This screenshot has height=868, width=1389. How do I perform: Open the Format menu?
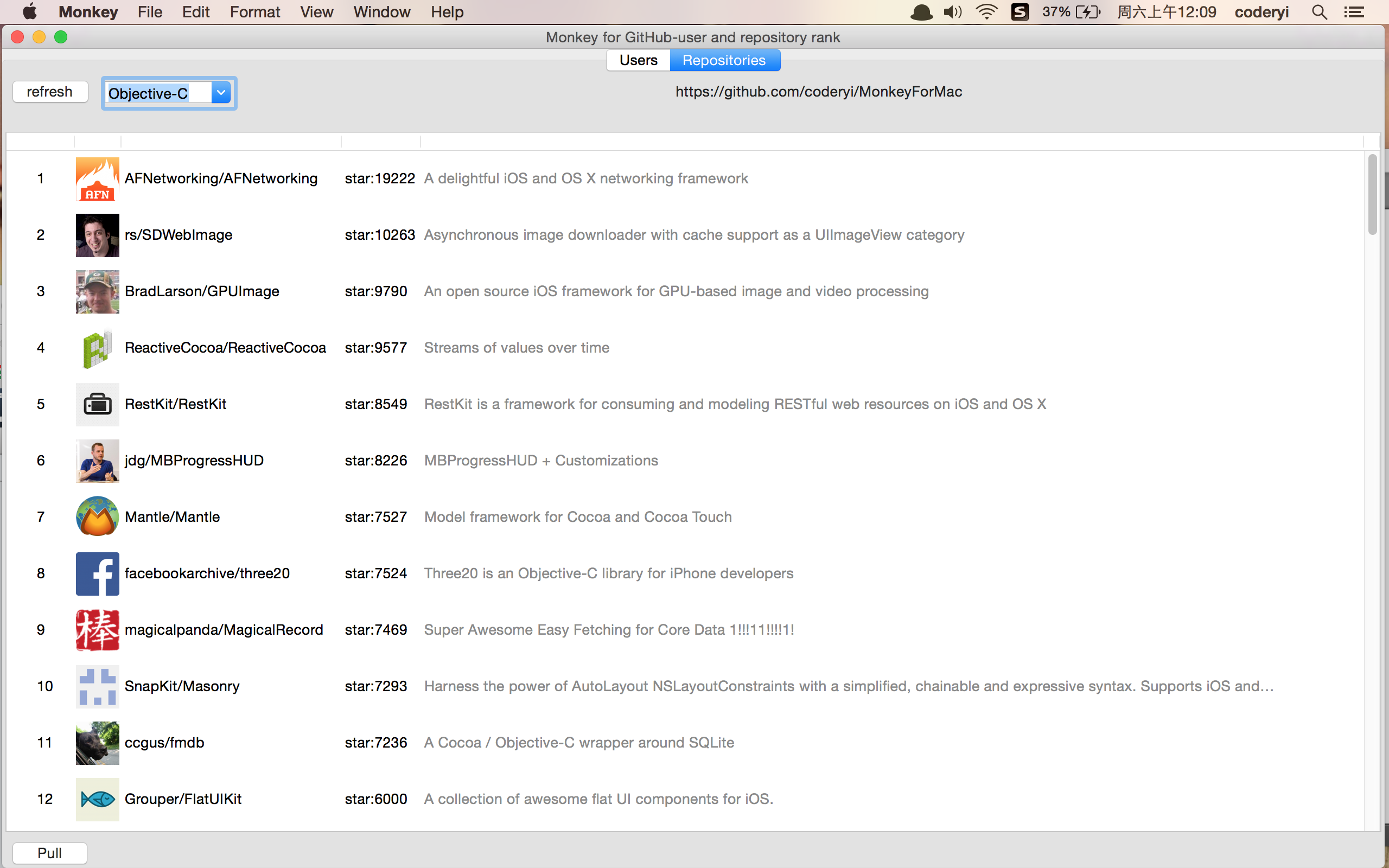tap(254, 12)
